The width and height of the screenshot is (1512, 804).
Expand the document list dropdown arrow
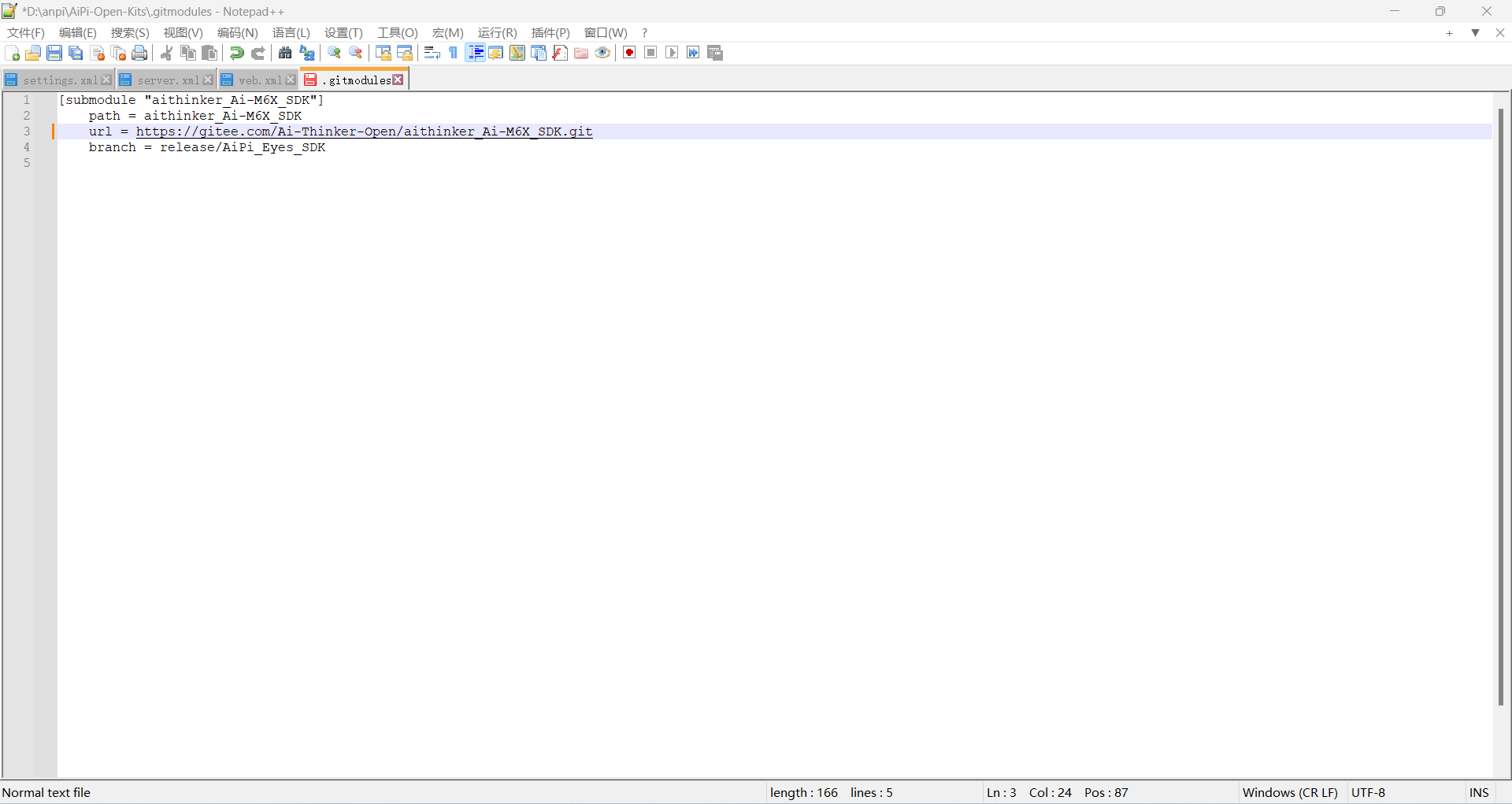click(x=1476, y=33)
